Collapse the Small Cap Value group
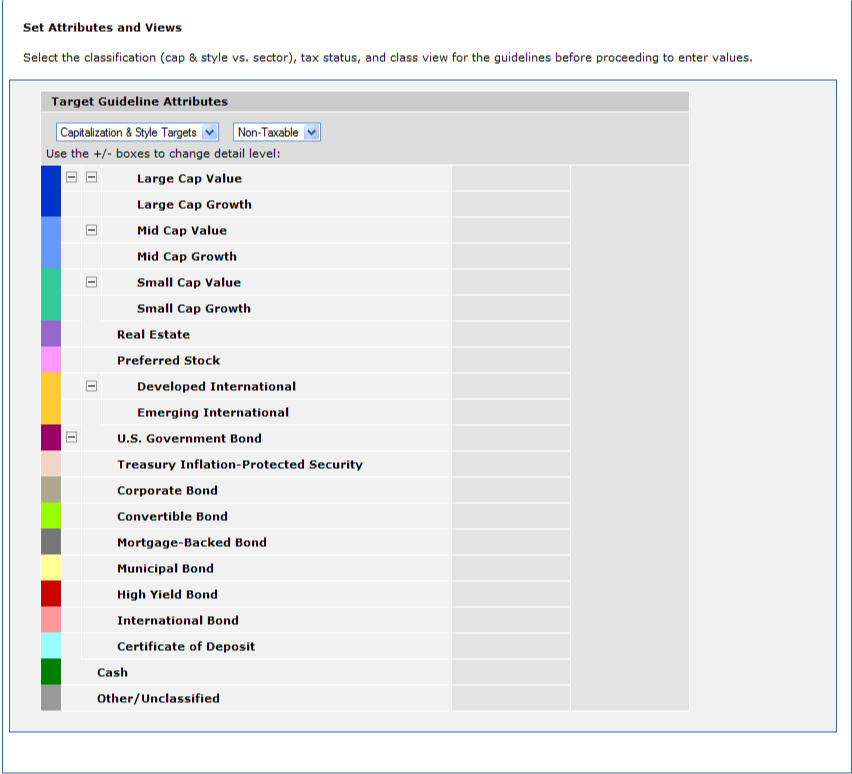 click(x=91, y=282)
